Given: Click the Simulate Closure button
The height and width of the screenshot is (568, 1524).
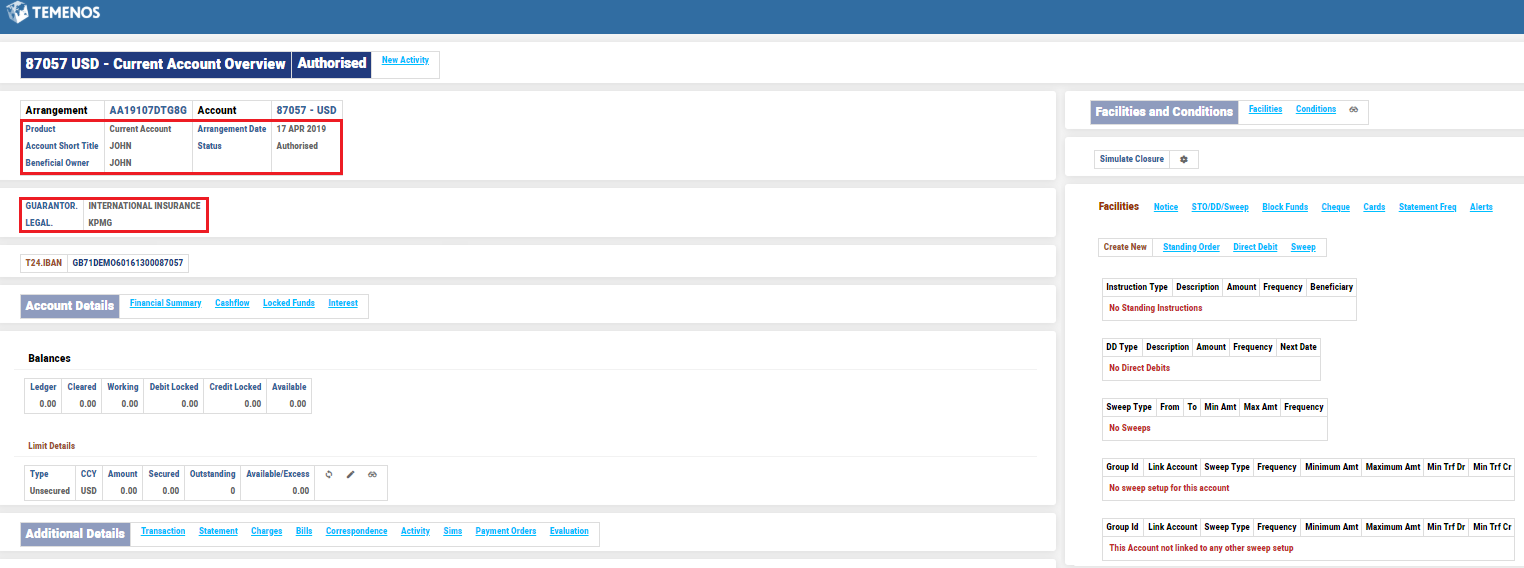Looking at the screenshot, I should (x=1131, y=159).
